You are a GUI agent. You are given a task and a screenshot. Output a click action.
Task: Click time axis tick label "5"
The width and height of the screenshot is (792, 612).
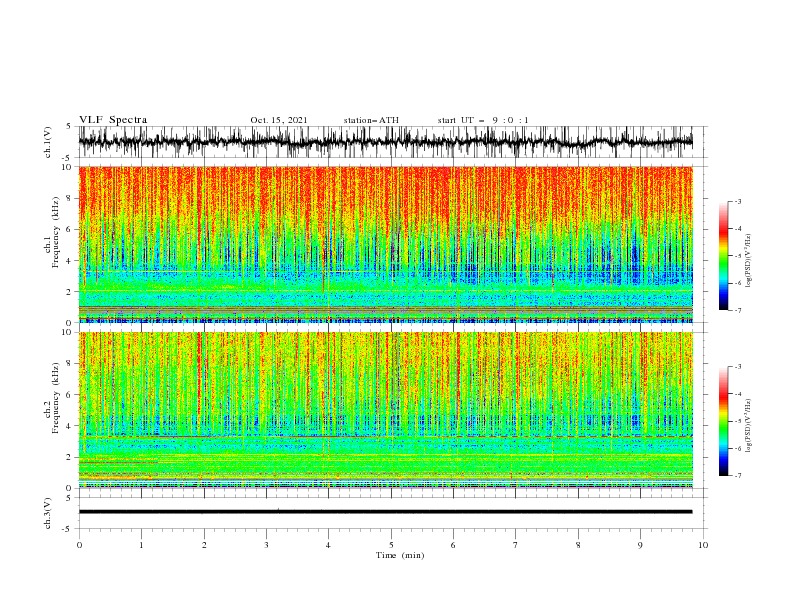[x=391, y=545]
